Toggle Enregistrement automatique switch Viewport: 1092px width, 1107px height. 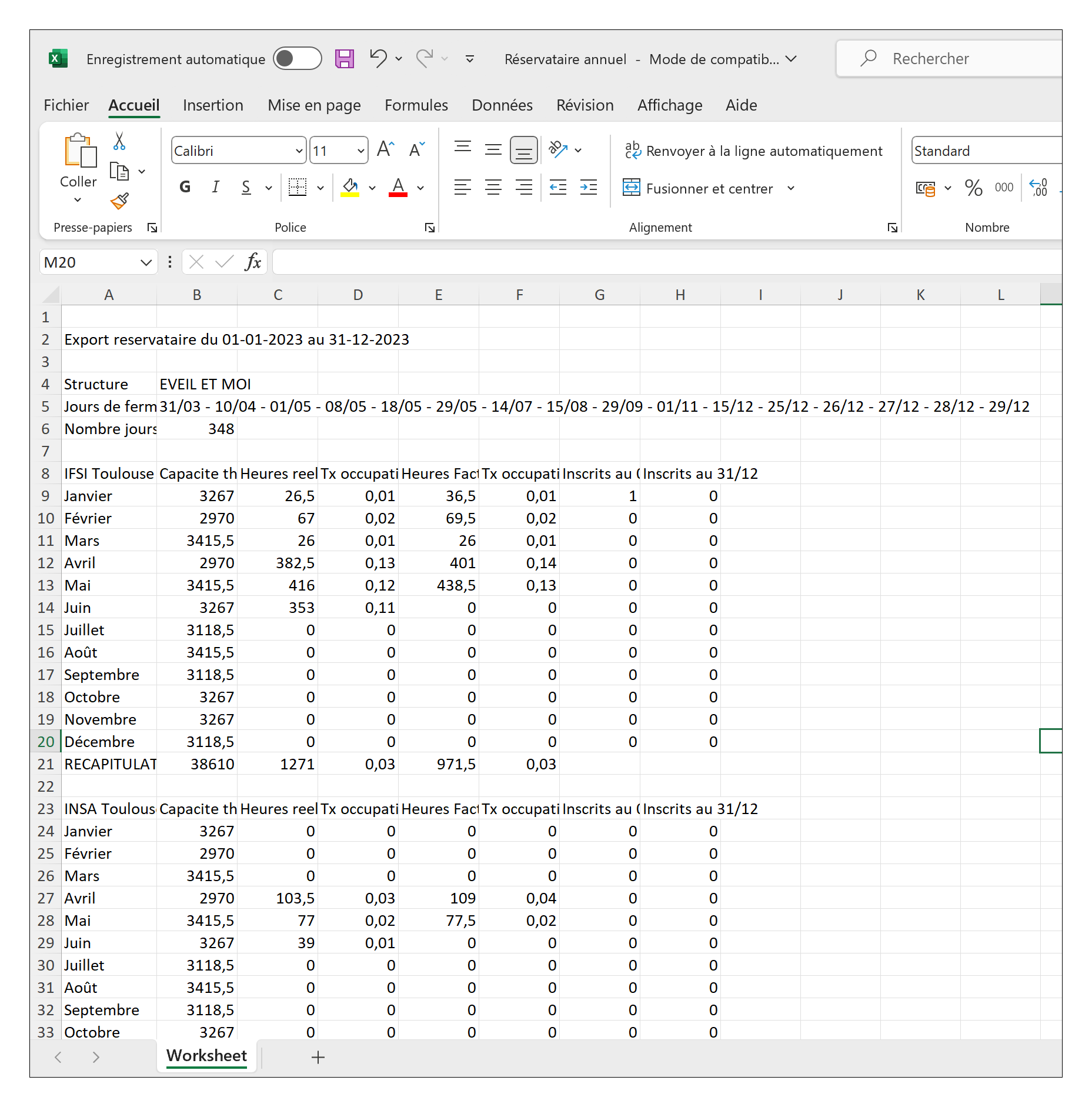pyautogui.click(x=297, y=59)
